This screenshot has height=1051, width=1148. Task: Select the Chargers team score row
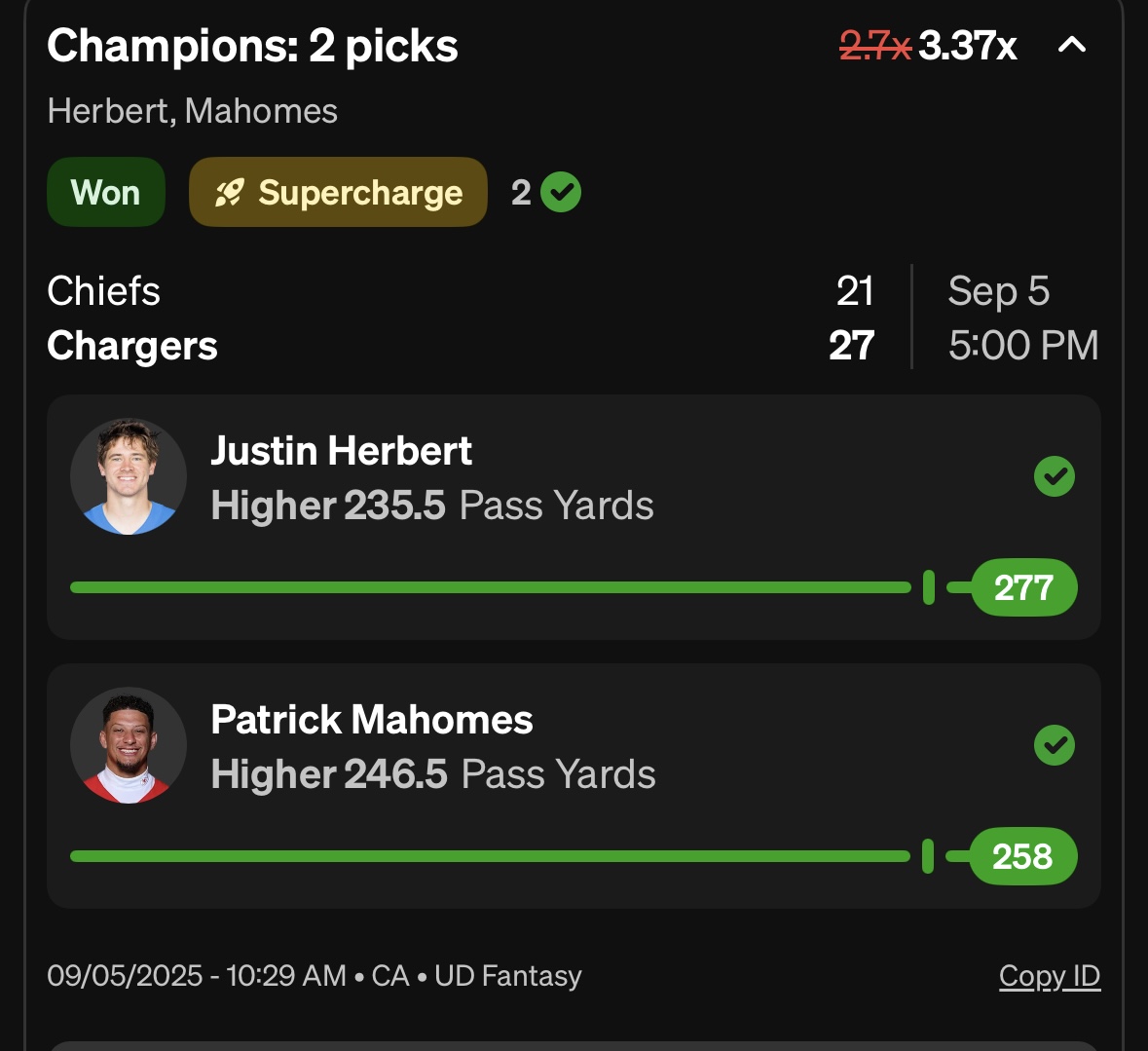pyautogui.click(x=461, y=345)
